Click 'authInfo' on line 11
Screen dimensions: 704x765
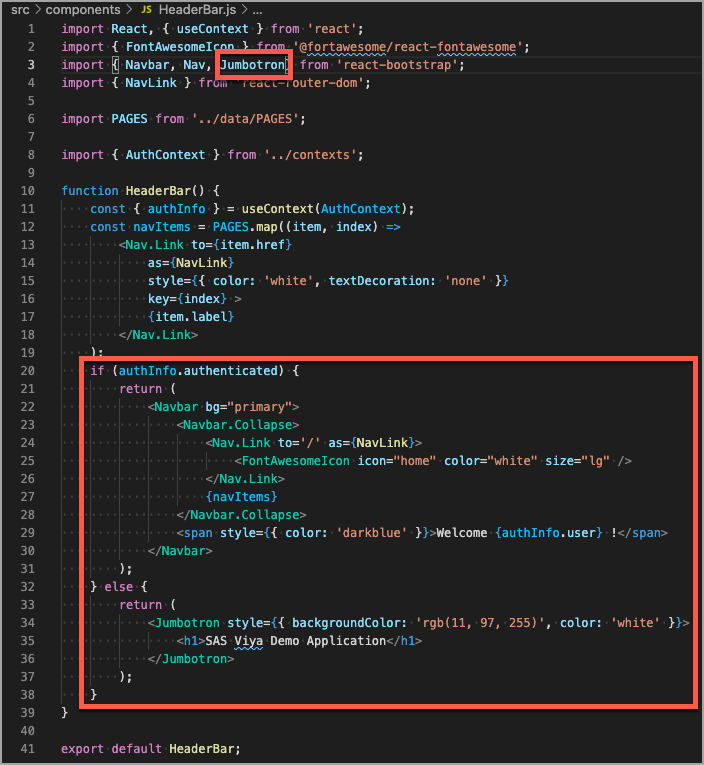coord(176,209)
